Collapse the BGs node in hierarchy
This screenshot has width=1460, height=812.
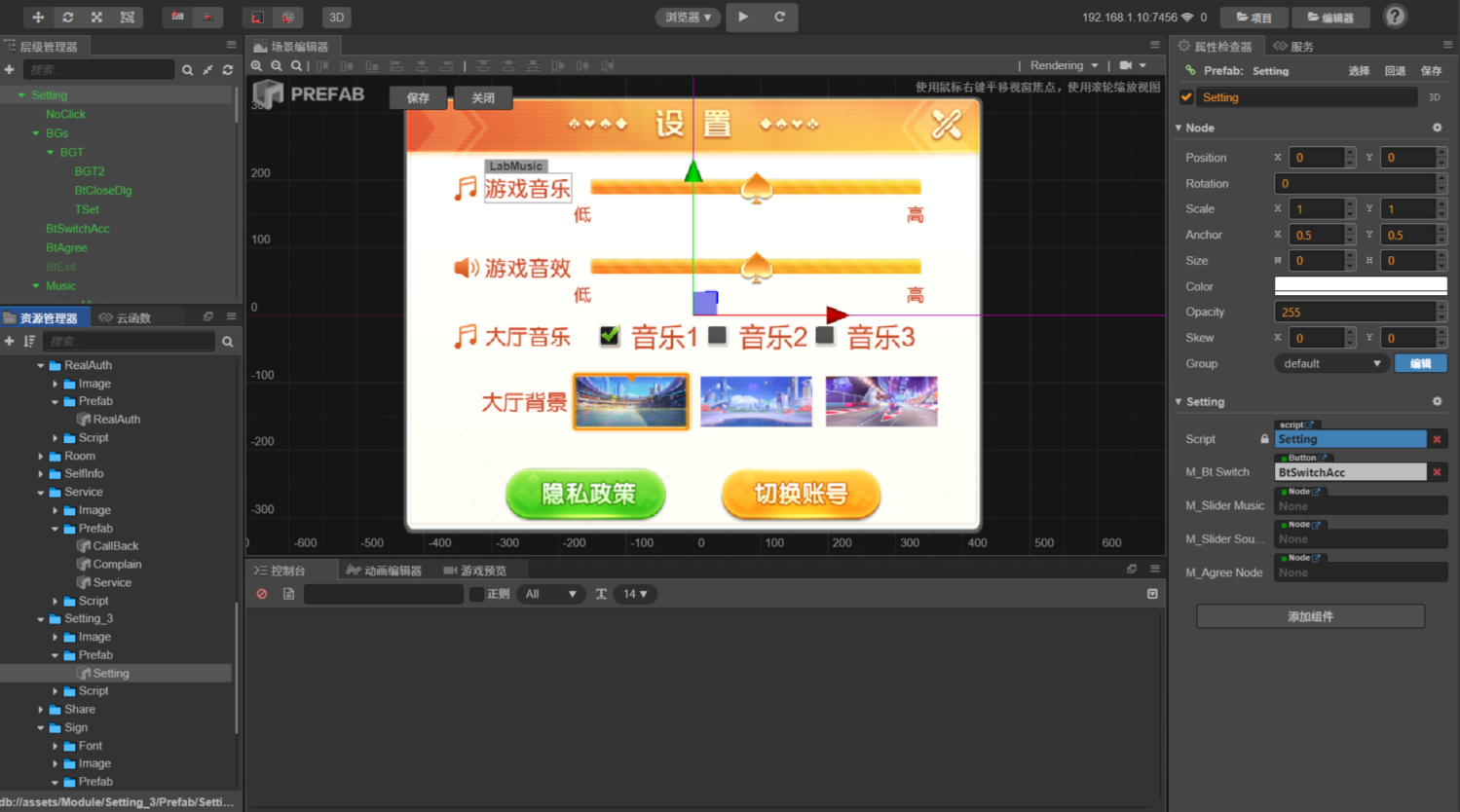click(36, 133)
